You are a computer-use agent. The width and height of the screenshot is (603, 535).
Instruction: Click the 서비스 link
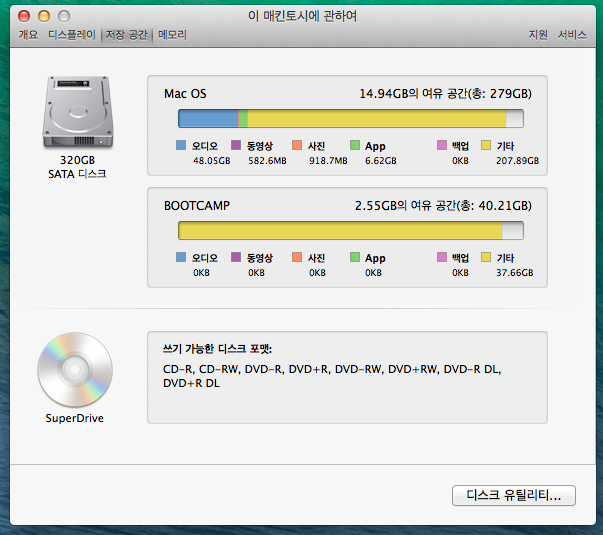572,35
